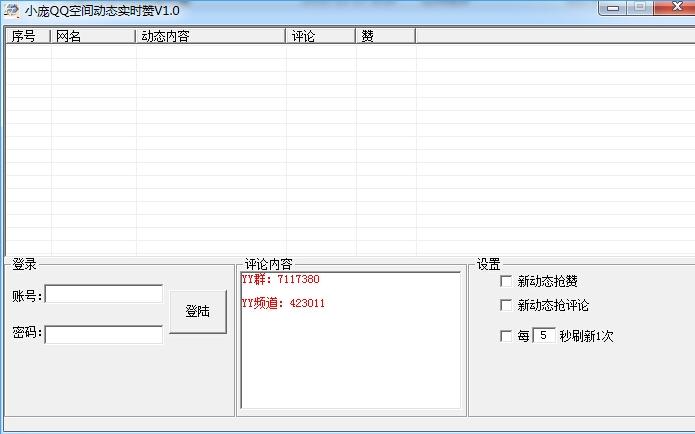Click the 评论 column header
The image size is (695, 434).
(320, 36)
